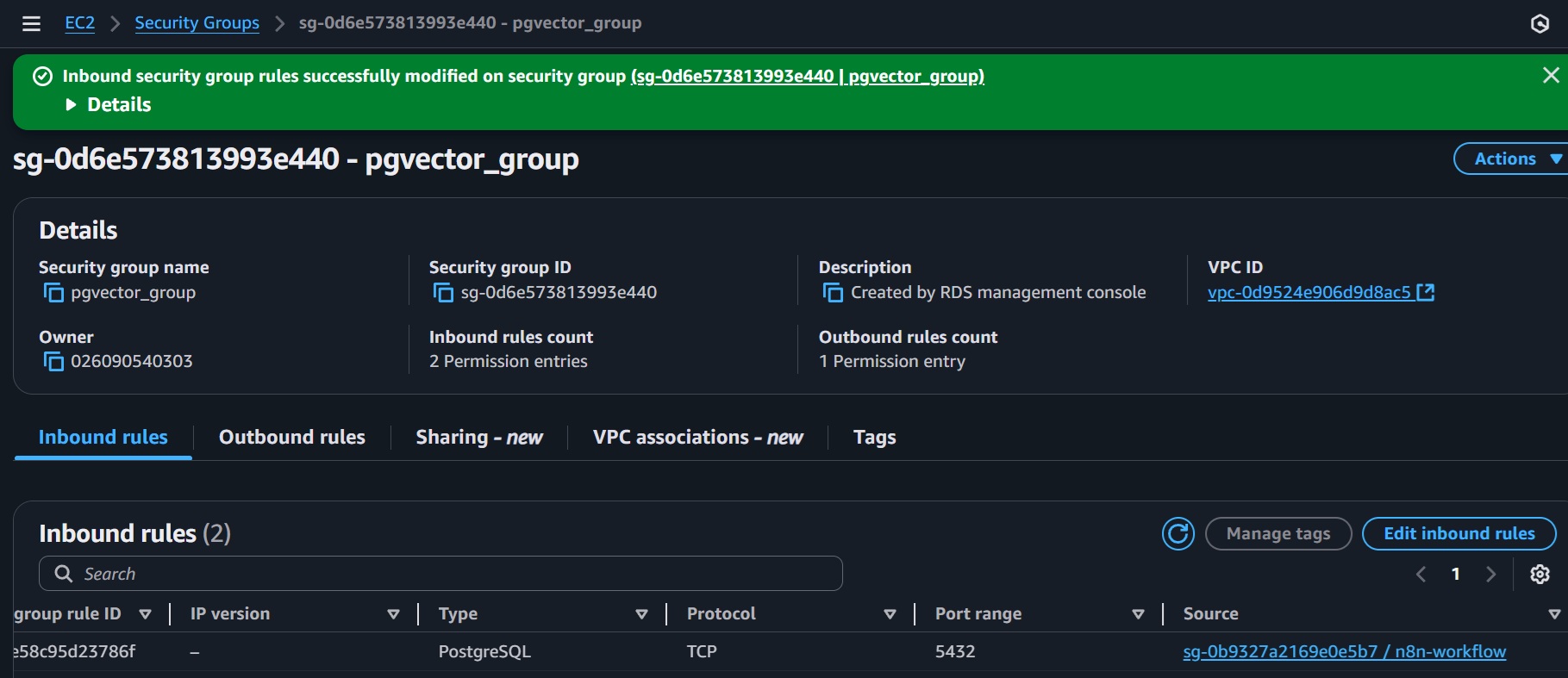
Task: Click the 'Created by RDS management console' text
Action: pos(998,293)
